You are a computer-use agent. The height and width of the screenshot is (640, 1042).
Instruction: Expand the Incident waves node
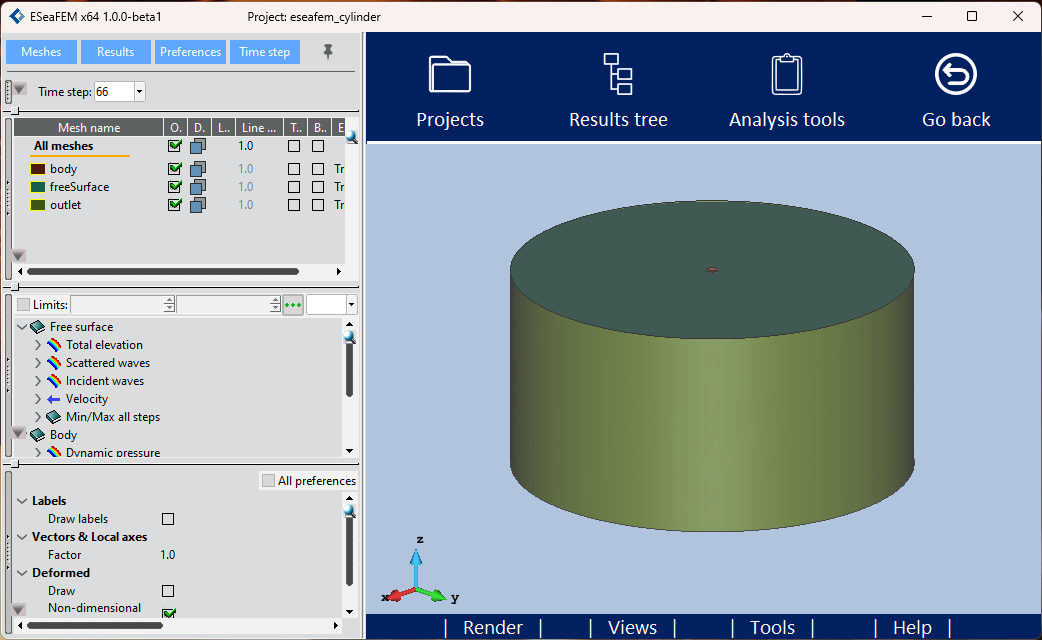point(38,381)
